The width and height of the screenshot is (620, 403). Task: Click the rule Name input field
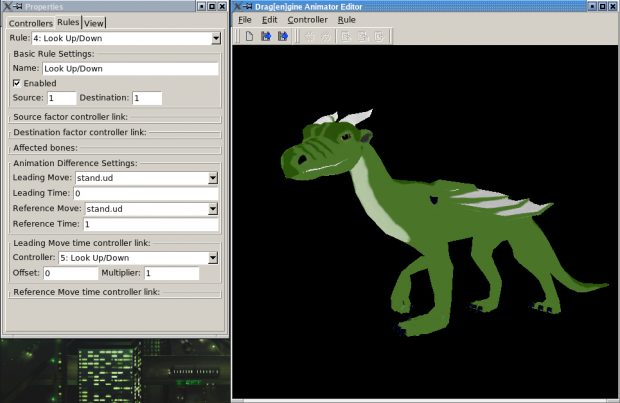(130, 69)
